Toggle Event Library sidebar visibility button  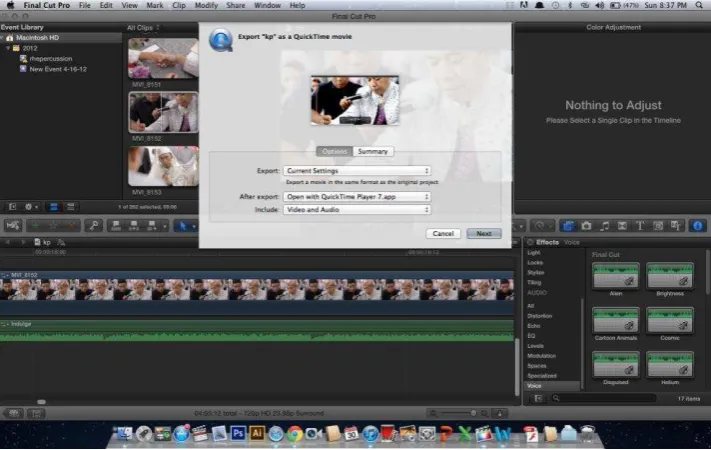coord(12,207)
